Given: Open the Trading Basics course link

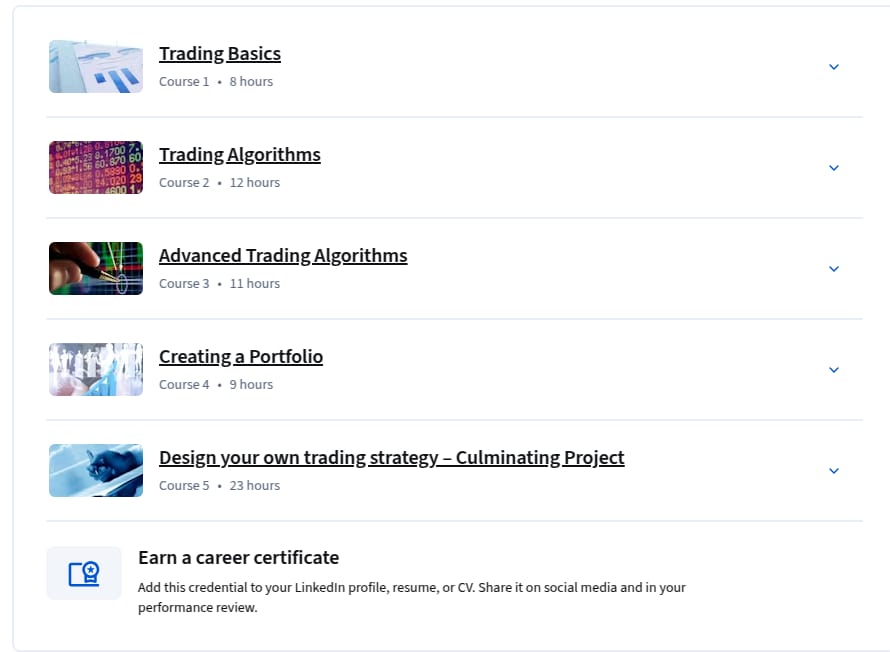Looking at the screenshot, I should click(220, 54).
